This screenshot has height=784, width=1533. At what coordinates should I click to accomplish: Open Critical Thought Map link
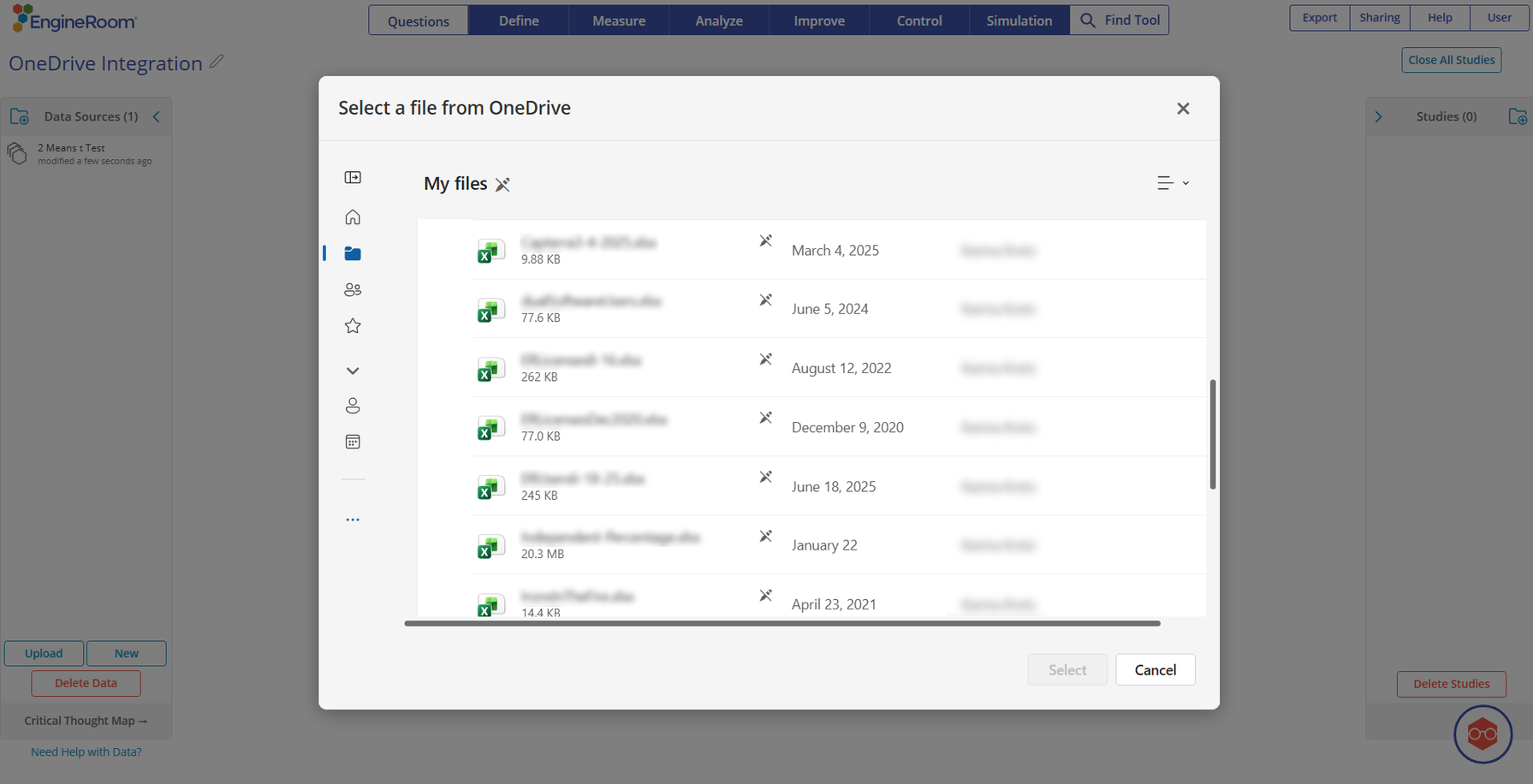tap(86, 721)
